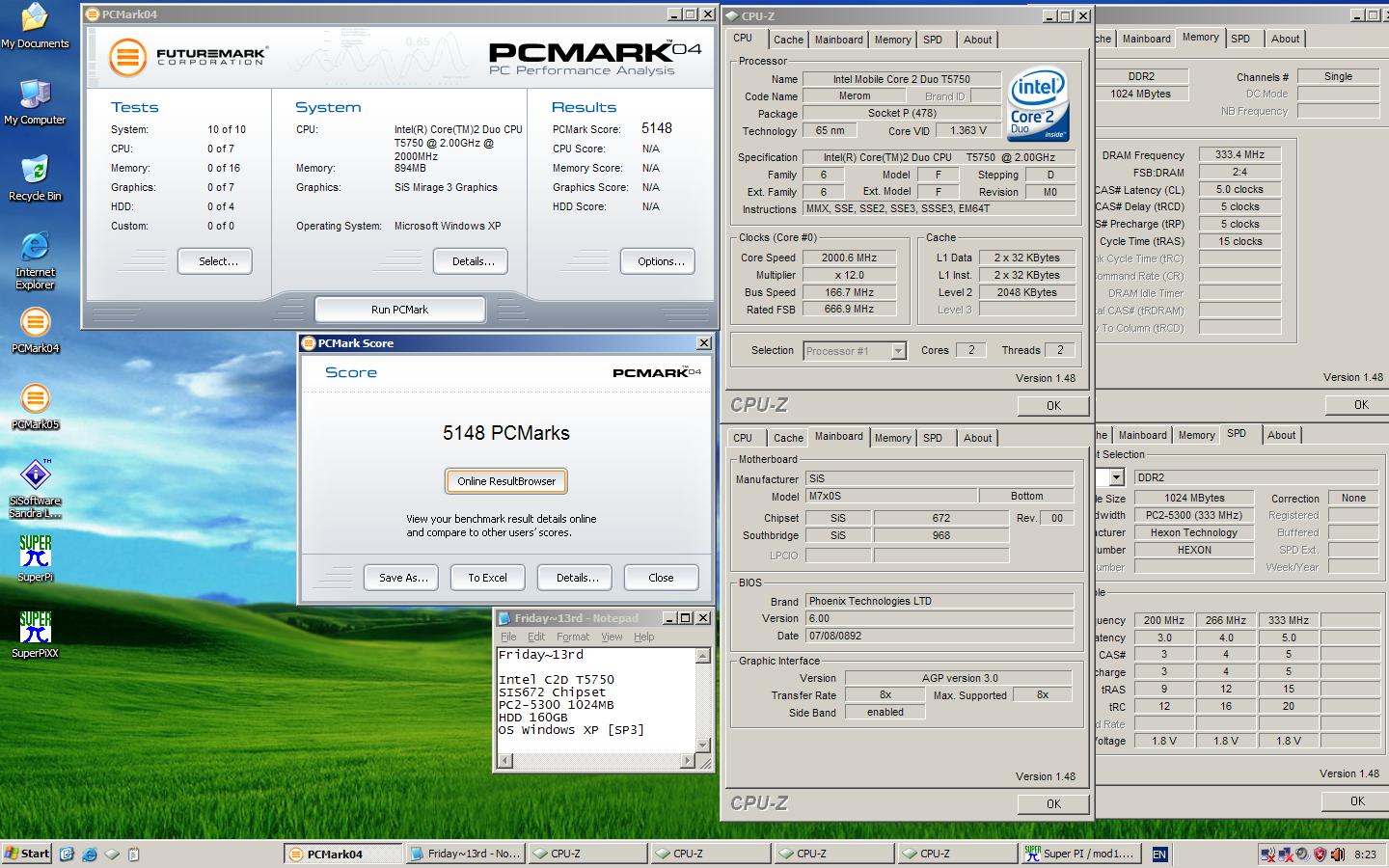This screenshot has width=1389, height=868.
Task: Open SPD slot selection dropdown
Action: pos(1116,477)
